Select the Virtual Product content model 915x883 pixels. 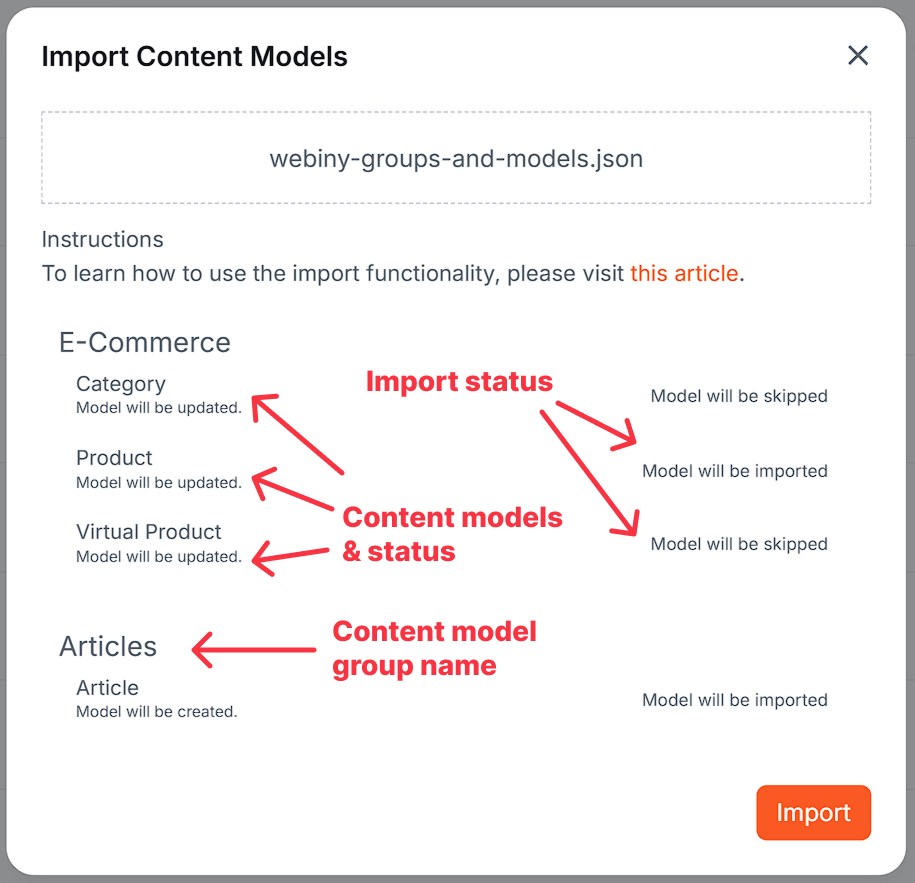[148, 532]
